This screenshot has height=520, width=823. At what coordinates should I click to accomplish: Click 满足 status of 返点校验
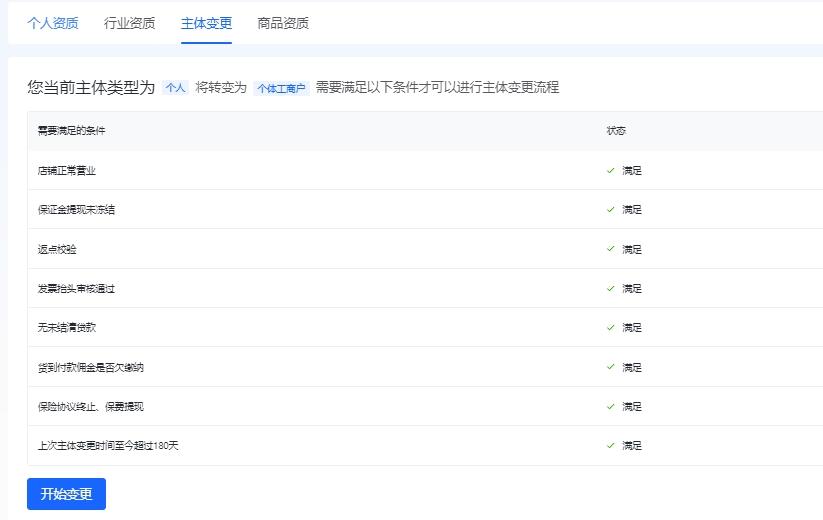pyautogui.click(x=632, y=249)
